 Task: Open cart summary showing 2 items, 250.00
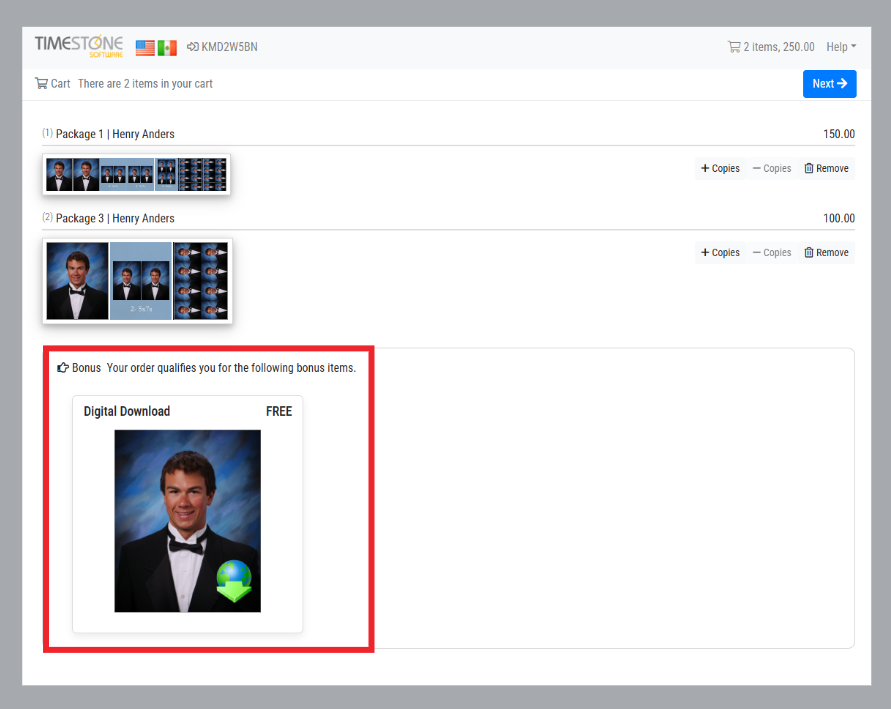770,47
